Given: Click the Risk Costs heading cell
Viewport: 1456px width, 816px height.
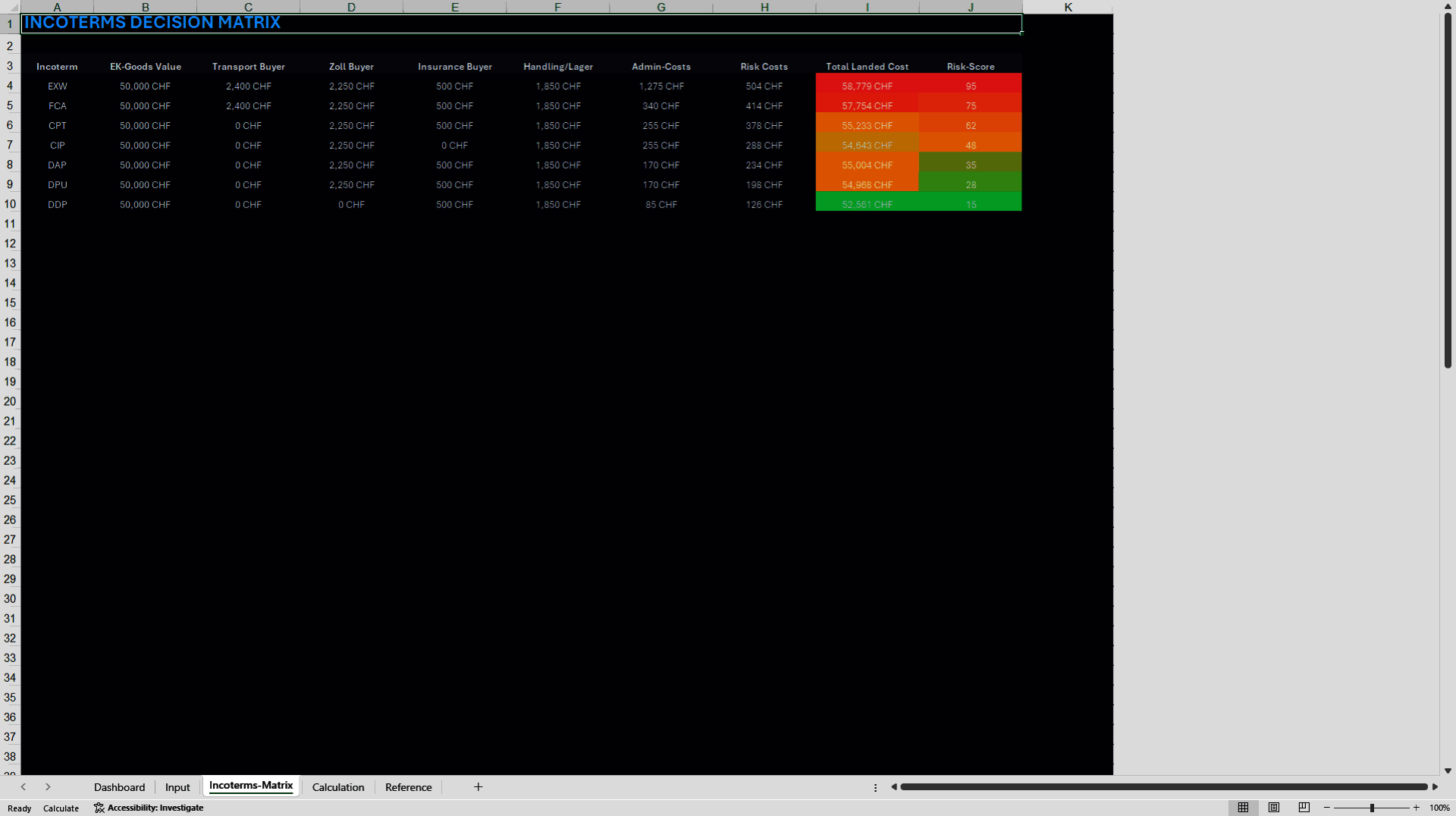Looking at the screenshot, I should pos(764,67).
